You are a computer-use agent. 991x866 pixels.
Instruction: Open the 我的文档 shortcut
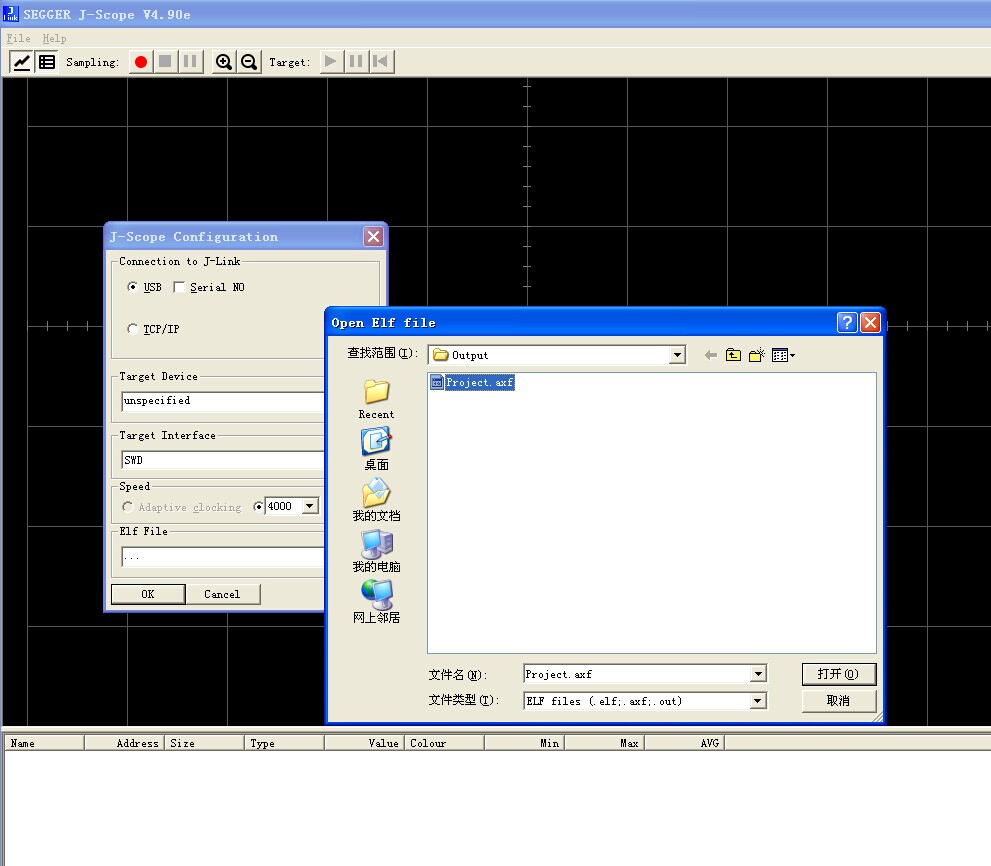pos(376,500)
